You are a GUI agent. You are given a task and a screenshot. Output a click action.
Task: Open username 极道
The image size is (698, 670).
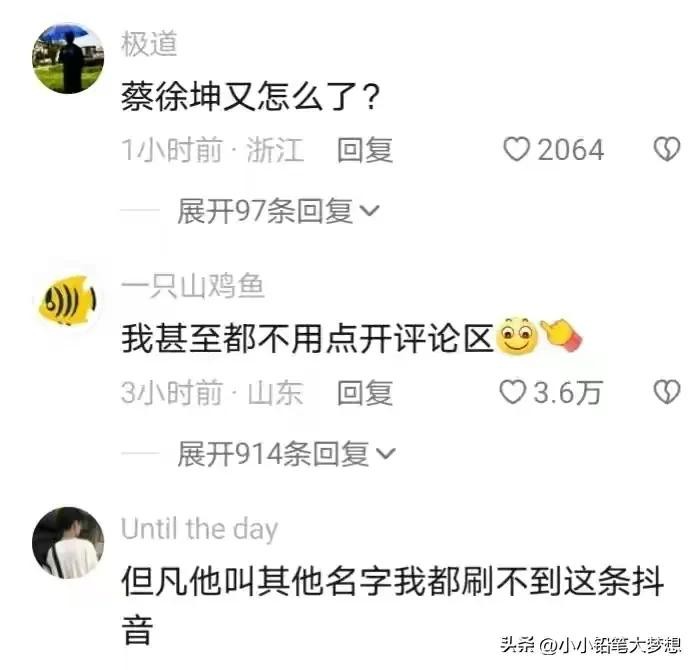coord(149,44)
